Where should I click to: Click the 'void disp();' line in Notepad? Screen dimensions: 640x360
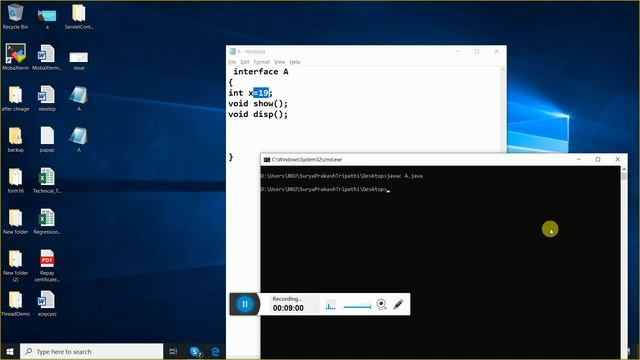[x=258, y=114]
